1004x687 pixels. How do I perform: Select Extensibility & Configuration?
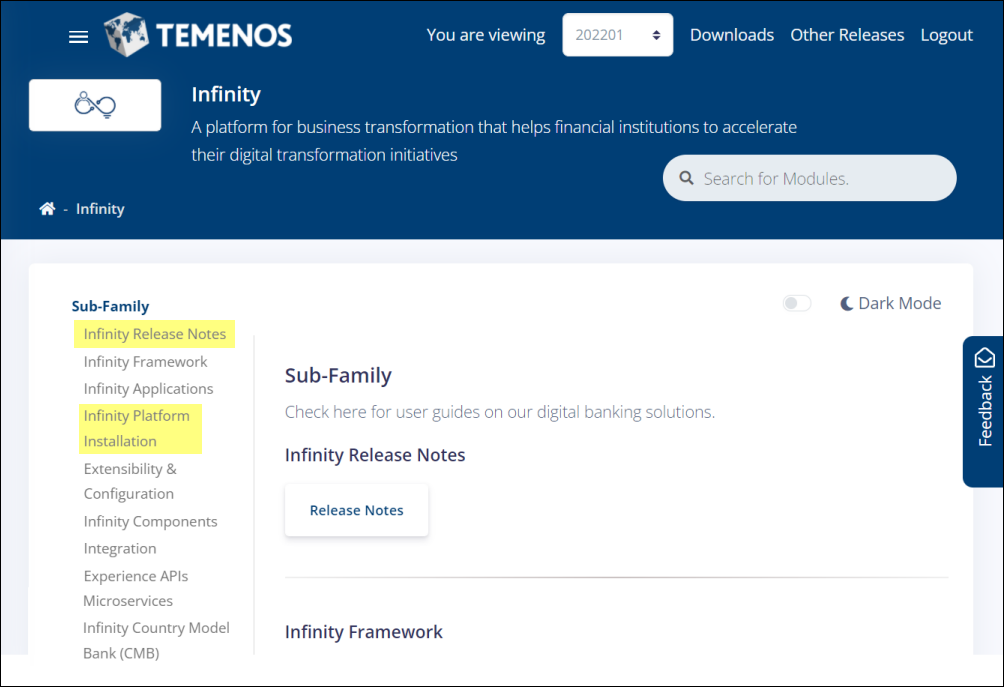point(129,480)
